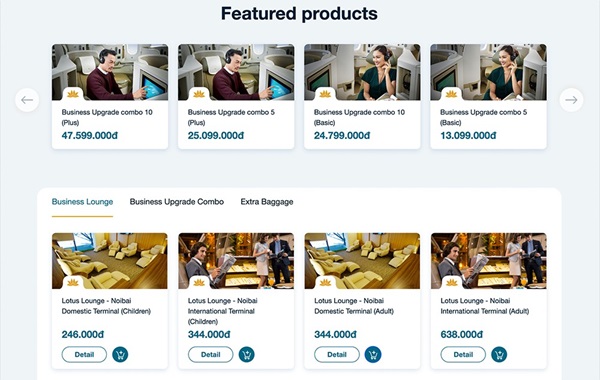Click the previous arrow of featured carousel
The image size is (600, 380).
(x=27, y=100)
